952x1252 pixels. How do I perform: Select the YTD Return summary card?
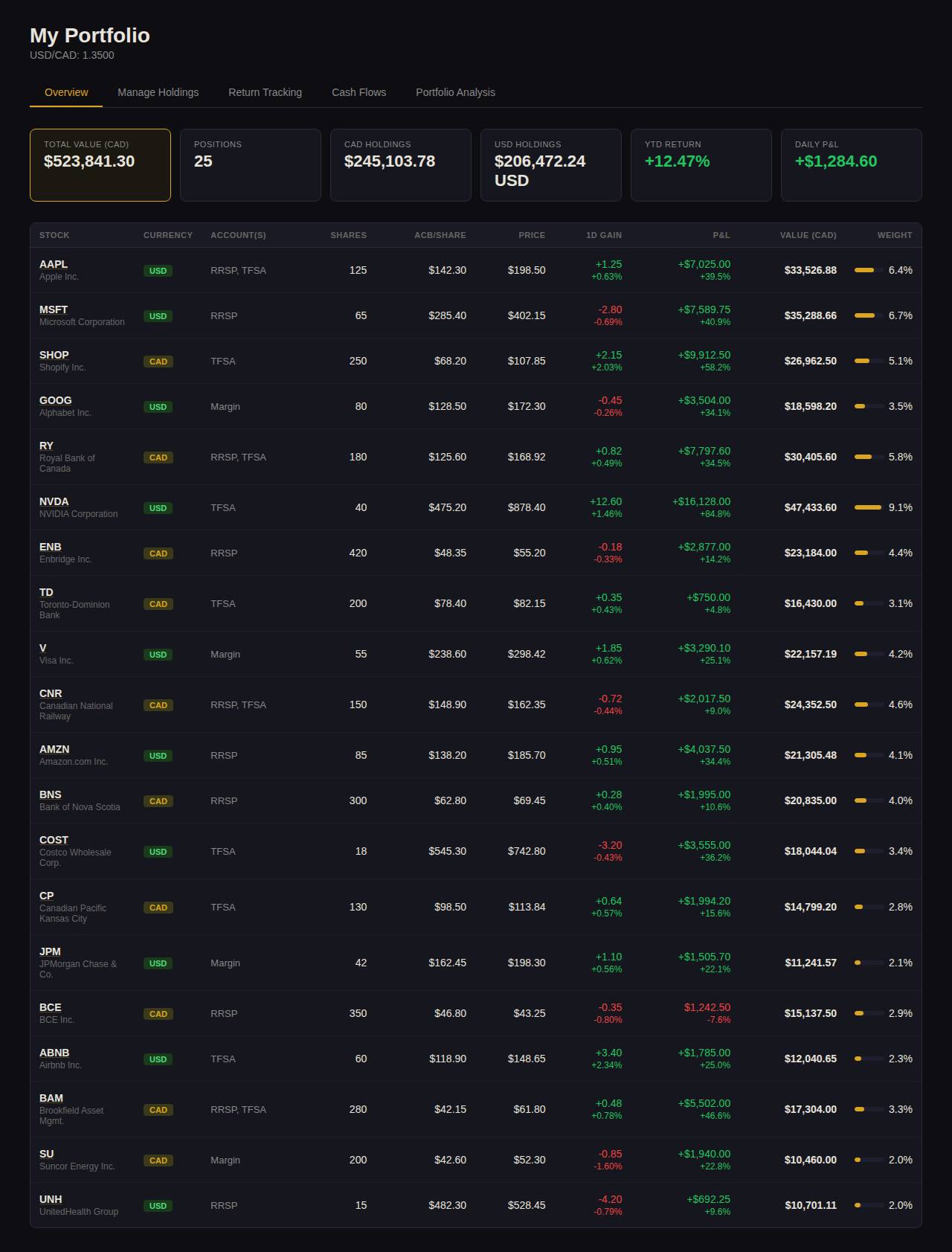(x=701, y=165)
